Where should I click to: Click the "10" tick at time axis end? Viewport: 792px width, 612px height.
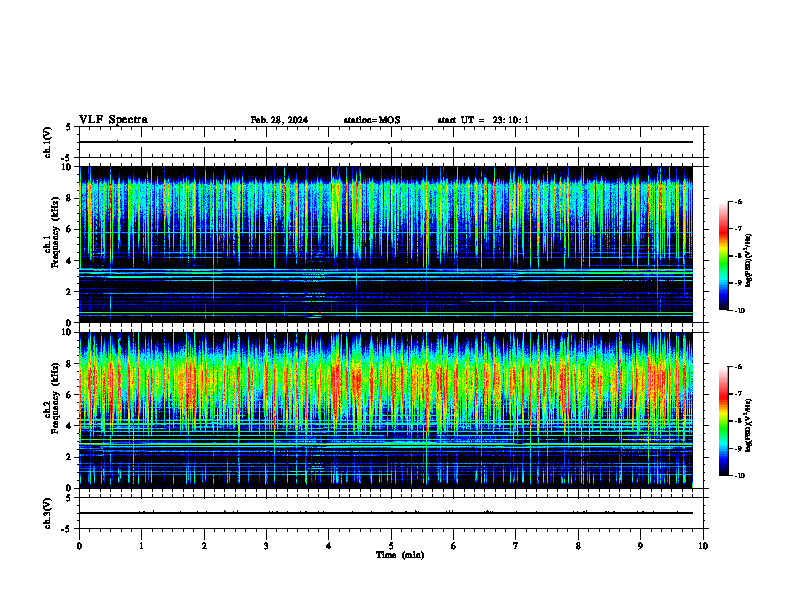[x=703, y=546]
